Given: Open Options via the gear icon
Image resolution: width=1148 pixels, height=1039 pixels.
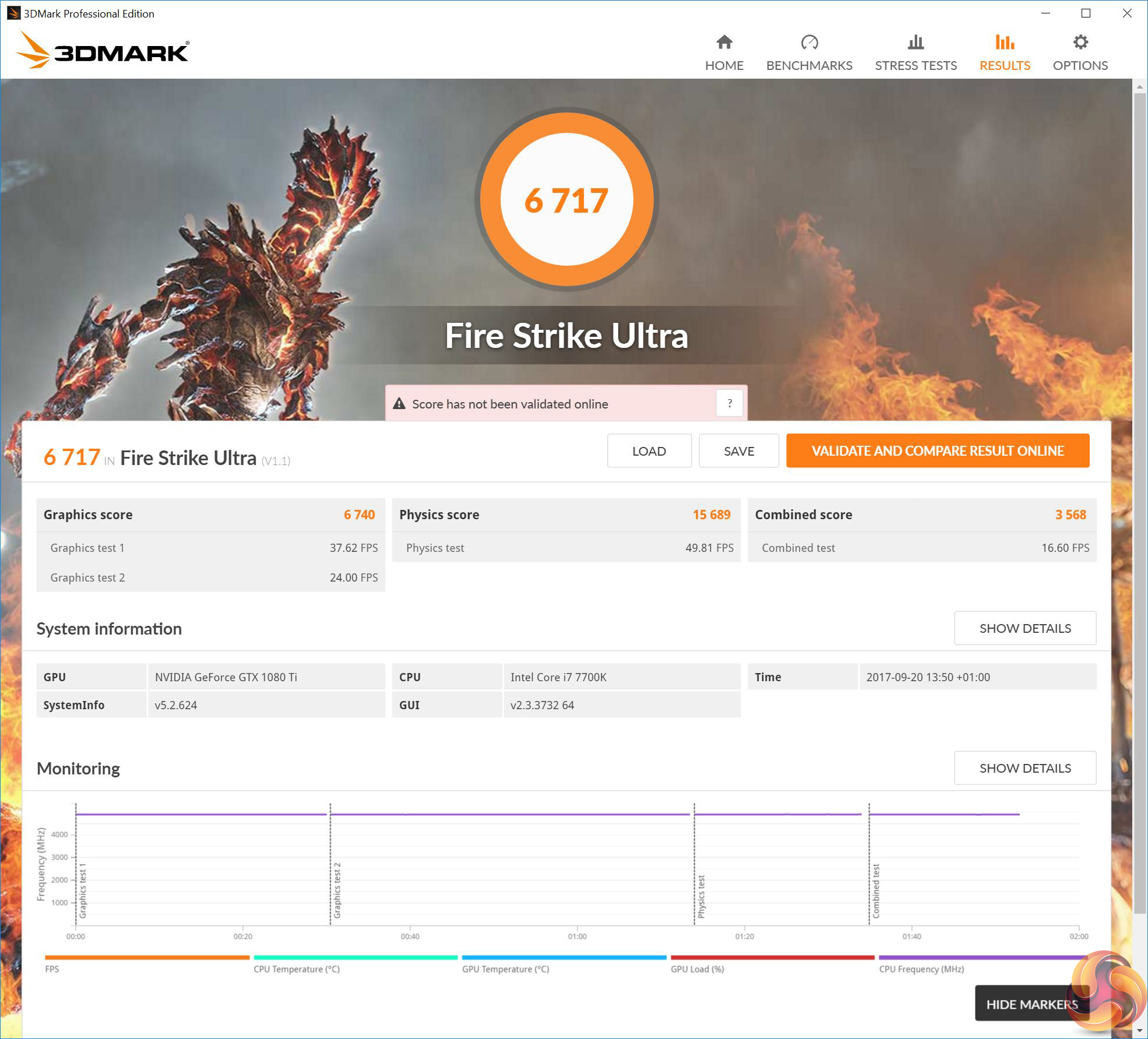Looking at the screenshot, I should coord(1080,42).
